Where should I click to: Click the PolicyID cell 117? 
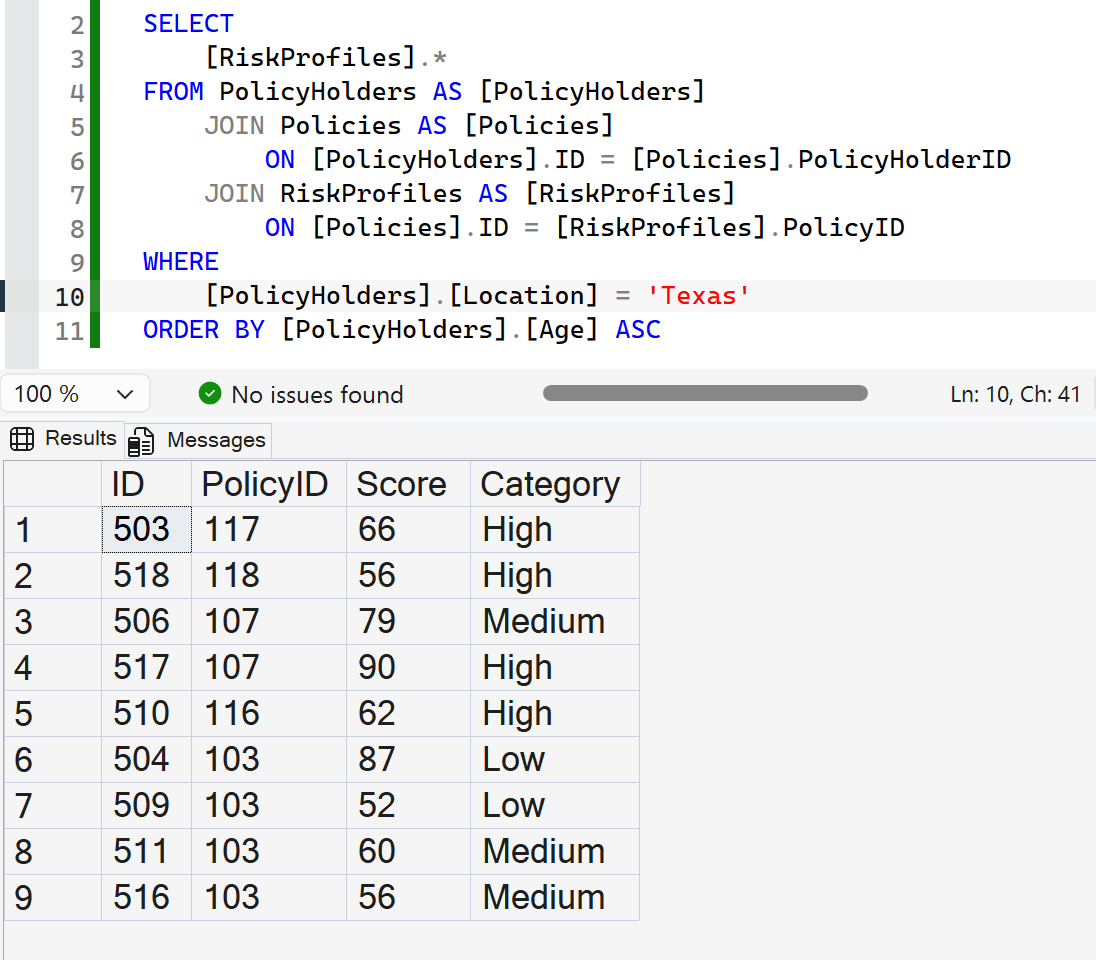tap(268, 529)
